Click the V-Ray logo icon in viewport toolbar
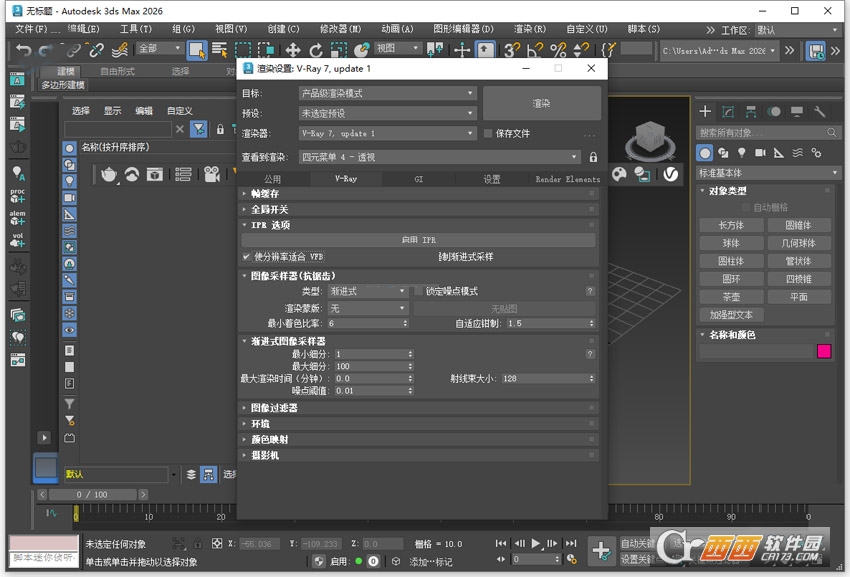850x577 pixels. pos(671,174)
